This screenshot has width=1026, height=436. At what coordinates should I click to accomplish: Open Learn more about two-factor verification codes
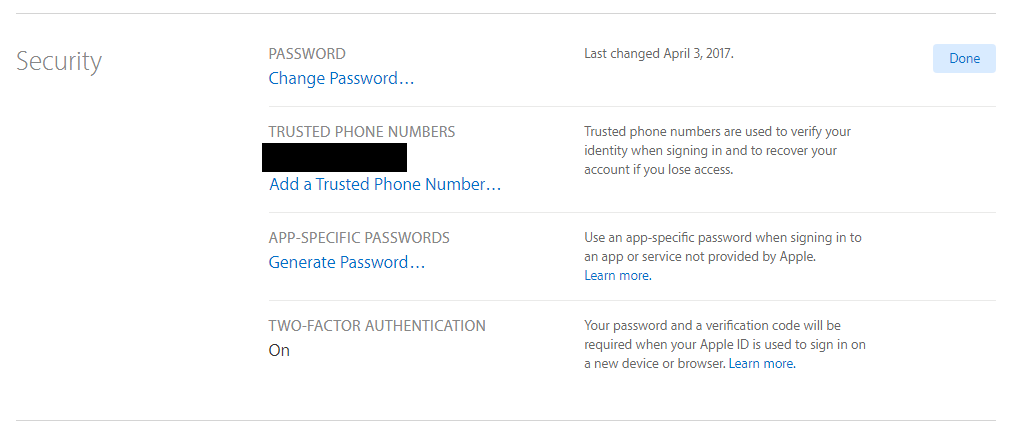coord(761,364)
